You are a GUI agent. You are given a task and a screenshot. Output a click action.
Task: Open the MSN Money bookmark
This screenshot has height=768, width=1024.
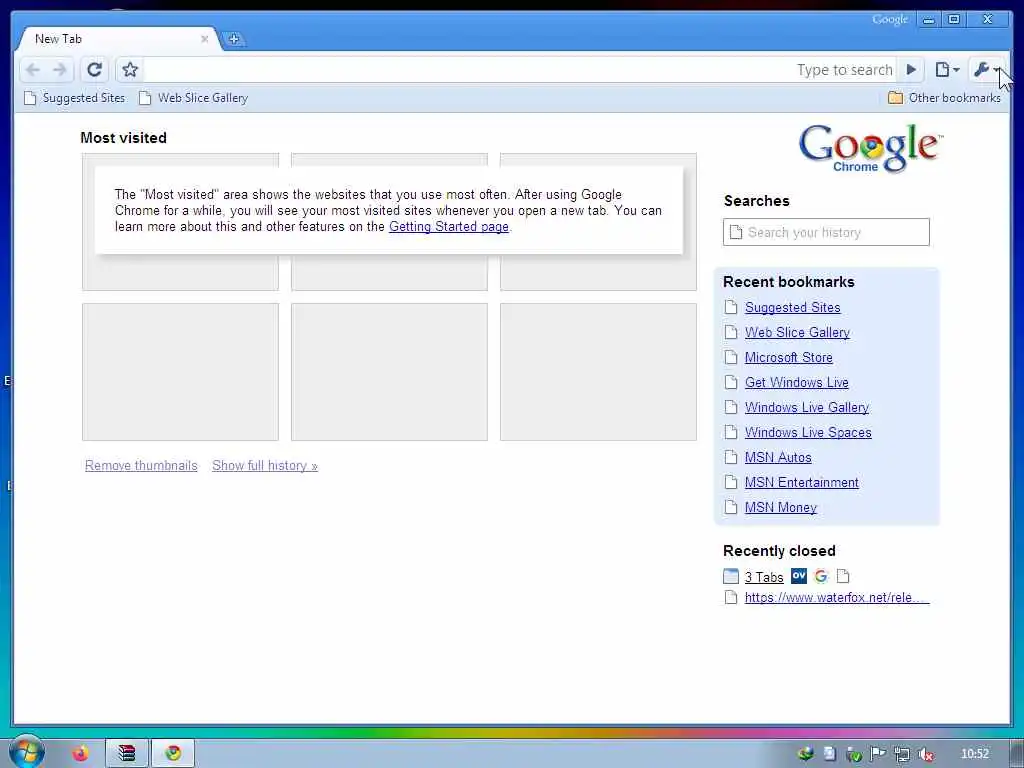point(780,507)
